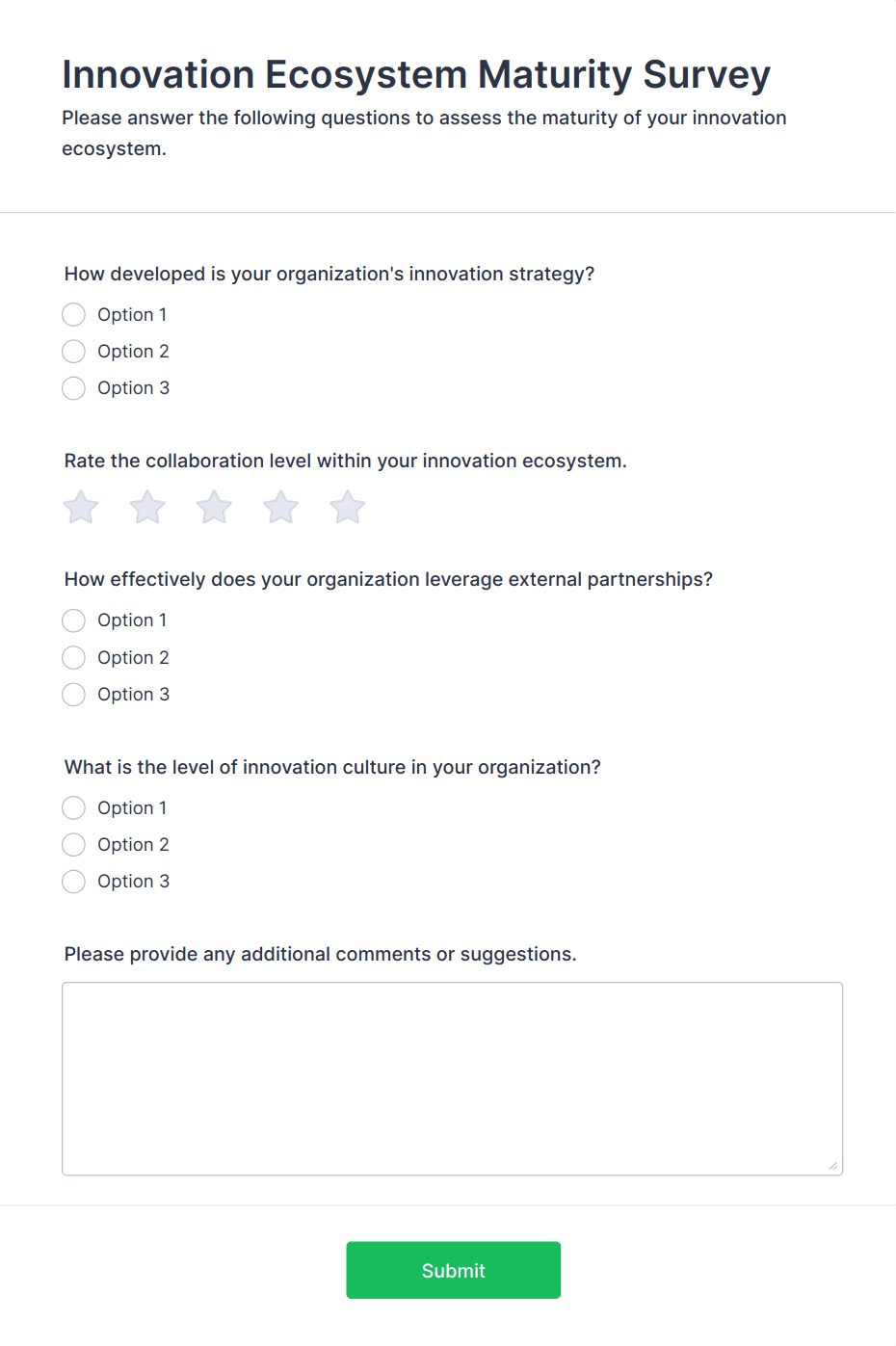This screenshot has height=1346, width=896.
Task: Click the Option 1 label under external partnerships
Action: click(x=132, y=620)
